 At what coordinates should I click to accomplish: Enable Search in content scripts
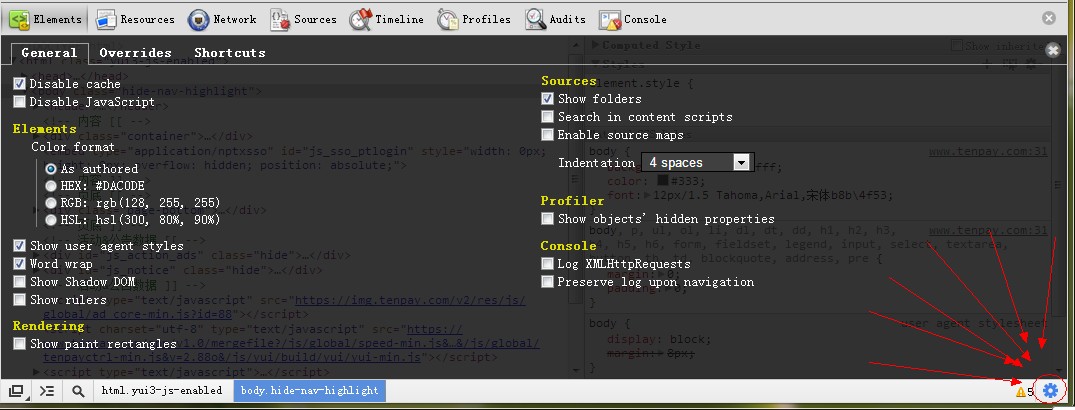click(x=547, y=117)
